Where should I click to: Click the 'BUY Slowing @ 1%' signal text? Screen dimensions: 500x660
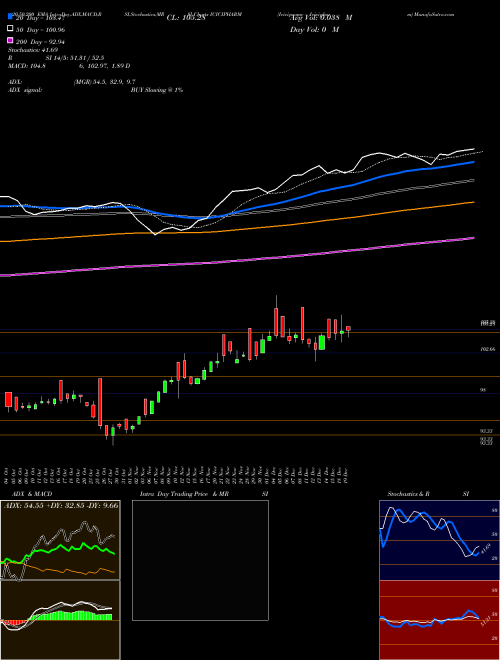157,90
